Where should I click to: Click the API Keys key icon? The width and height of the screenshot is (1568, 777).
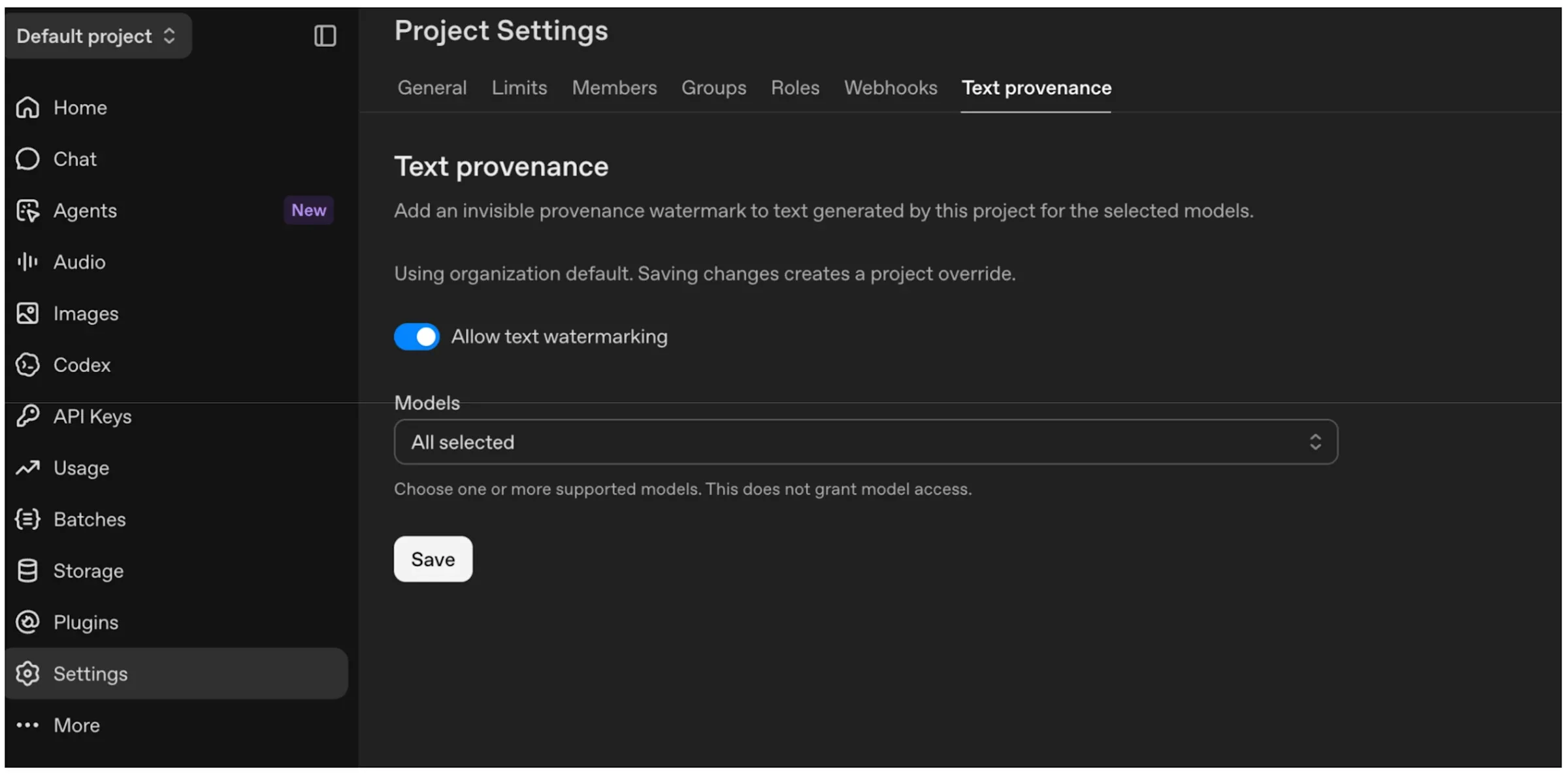click(x=27, y=417)
